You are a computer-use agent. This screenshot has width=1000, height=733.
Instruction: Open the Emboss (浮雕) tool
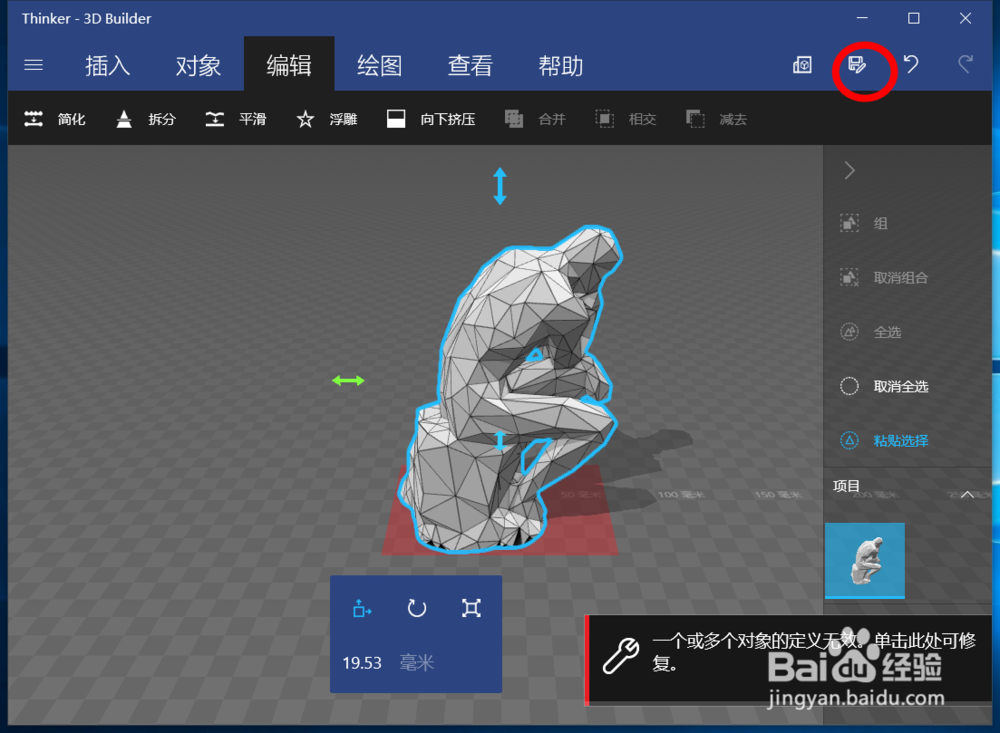[325, 119]
